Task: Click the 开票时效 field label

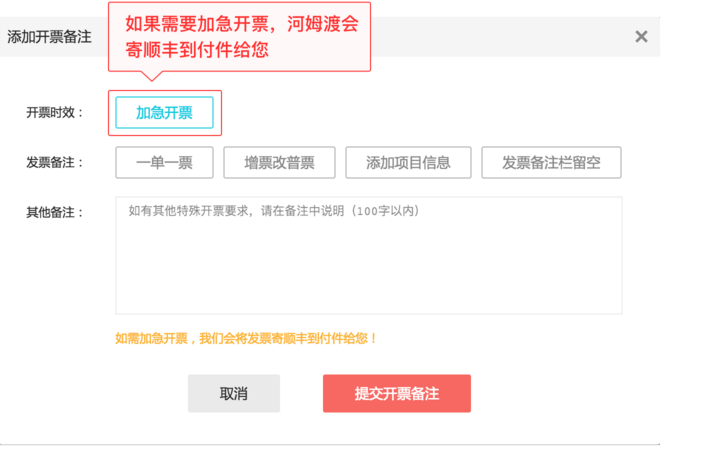Action: pos(55,113)
